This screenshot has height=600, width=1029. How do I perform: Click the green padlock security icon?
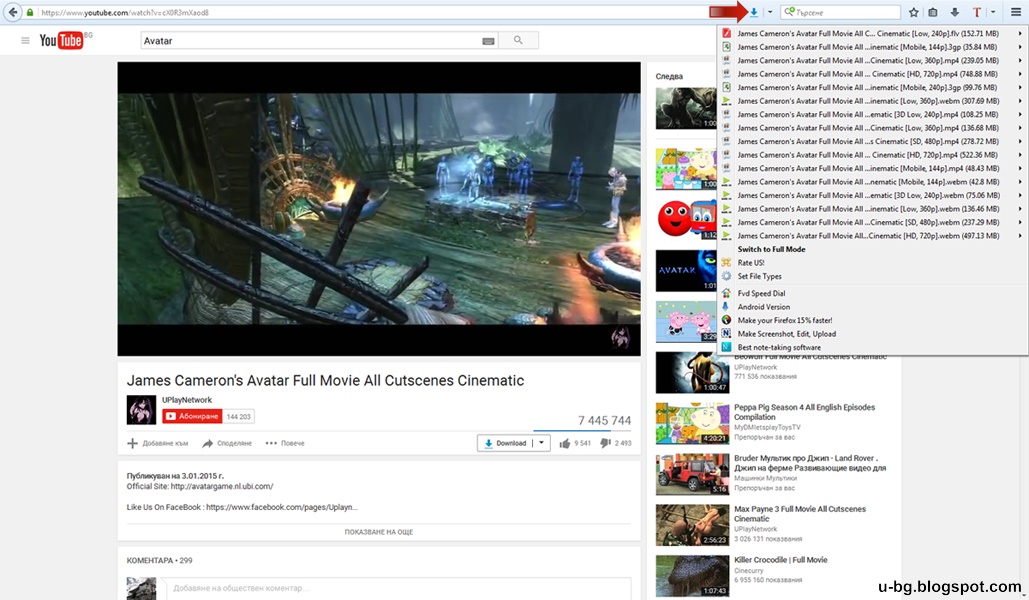tap(30, 12)
